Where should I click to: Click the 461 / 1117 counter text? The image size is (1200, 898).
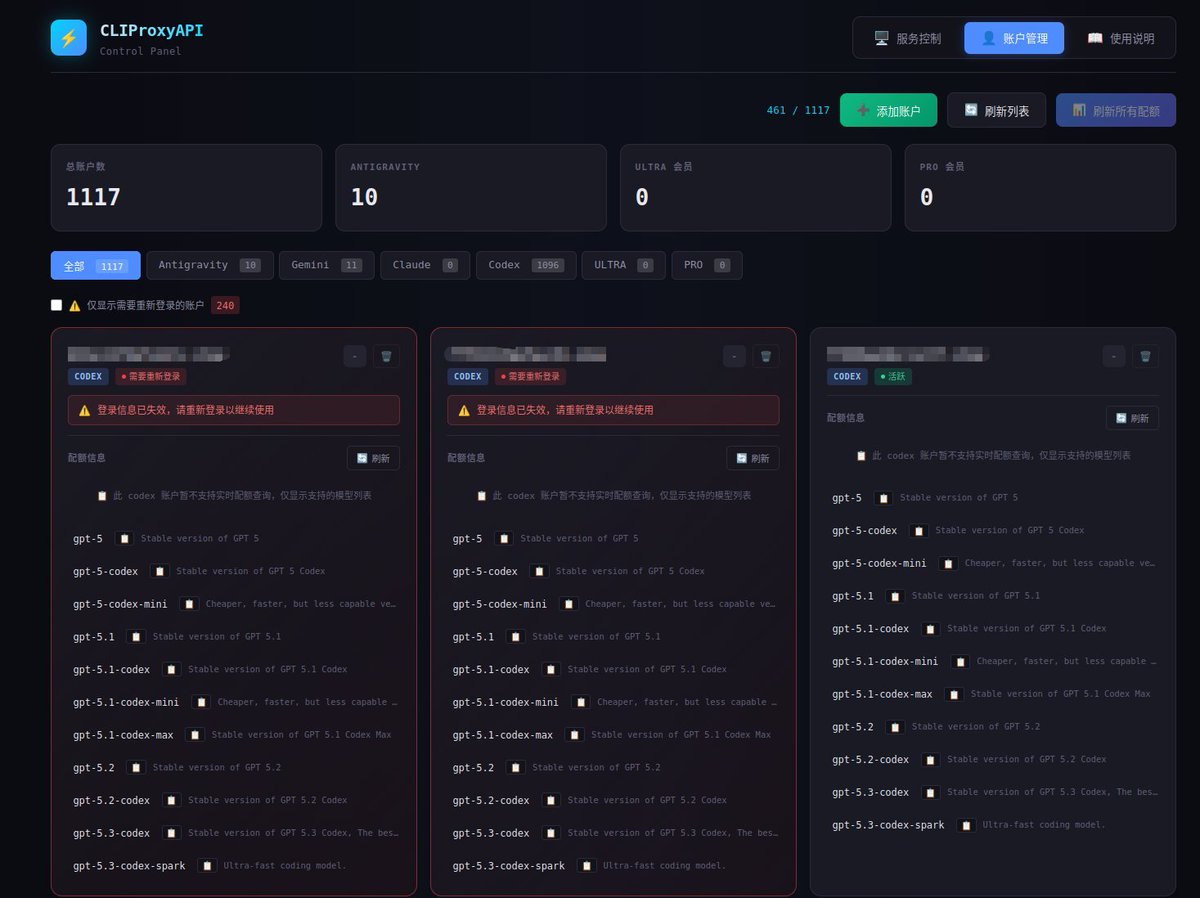coord(798,110)
